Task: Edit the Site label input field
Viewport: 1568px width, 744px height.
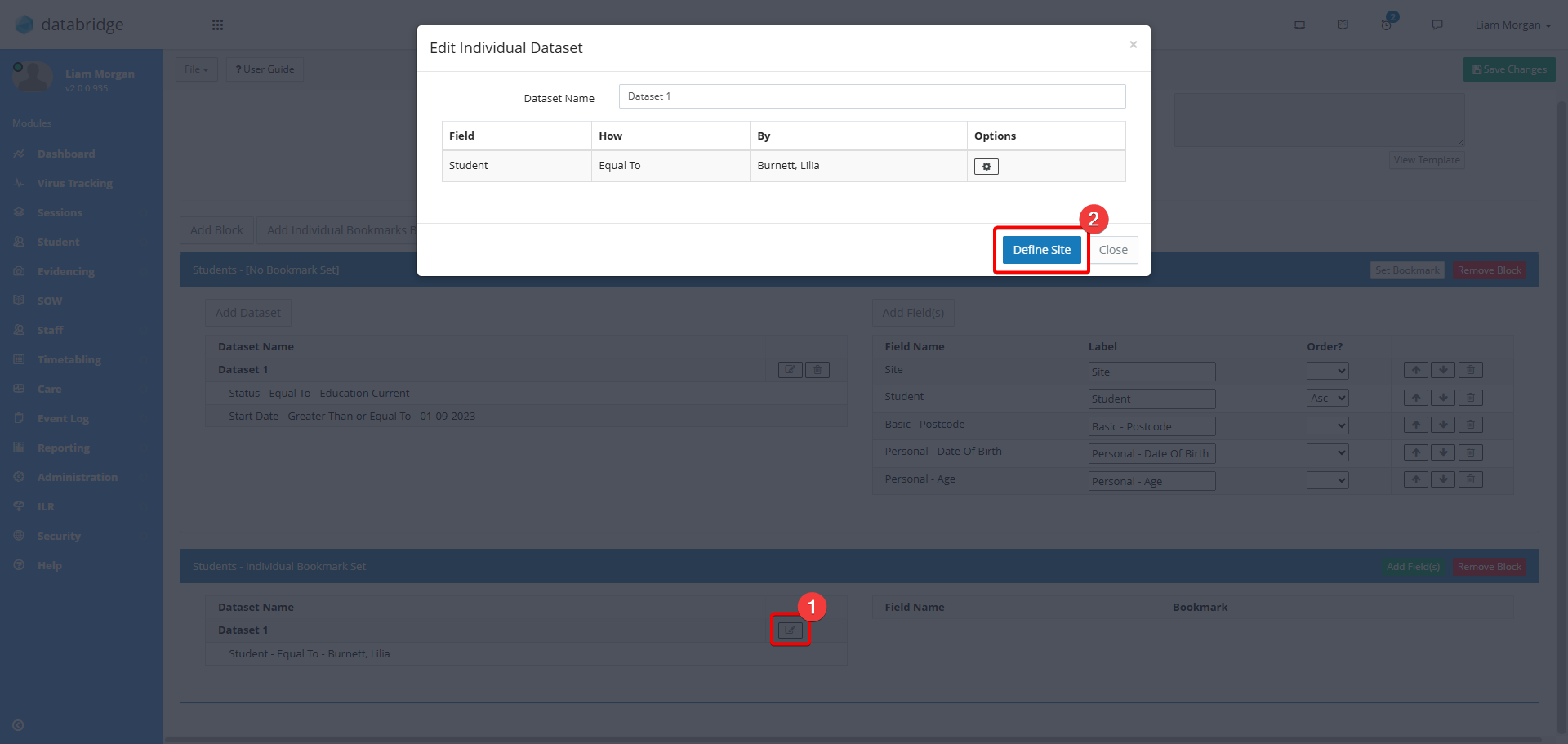Action: click(x=1151, y=372)
